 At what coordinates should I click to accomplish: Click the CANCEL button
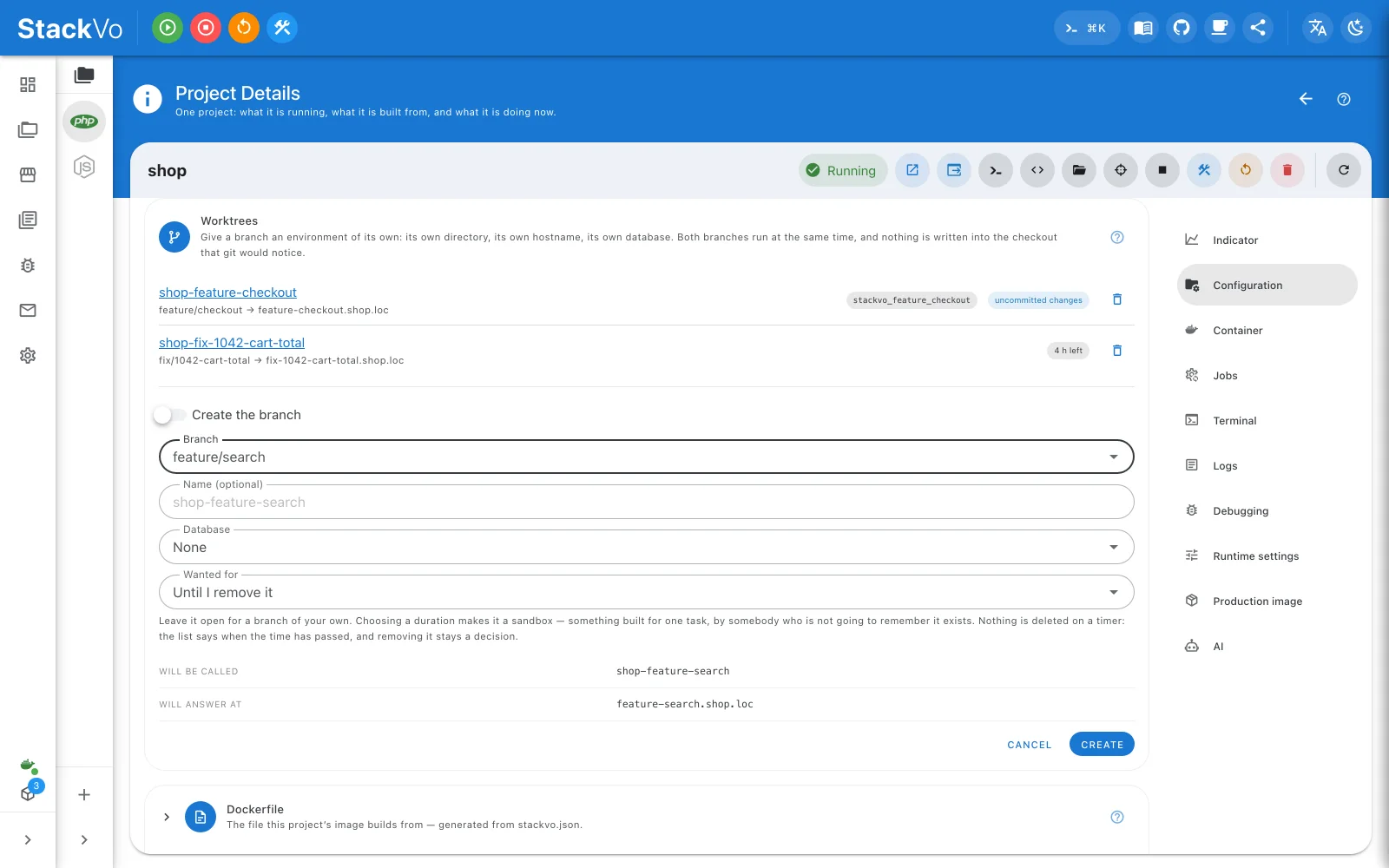tap(1030, 745)
